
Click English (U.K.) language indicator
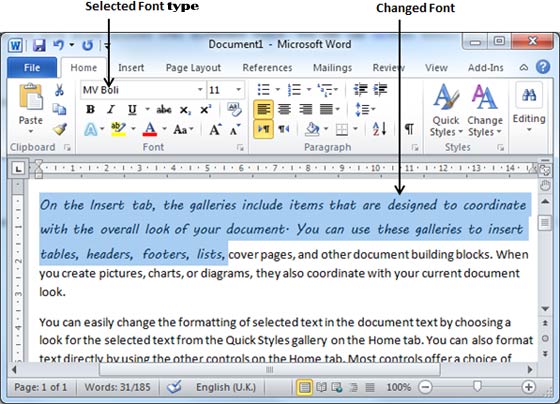pos(226,387)
